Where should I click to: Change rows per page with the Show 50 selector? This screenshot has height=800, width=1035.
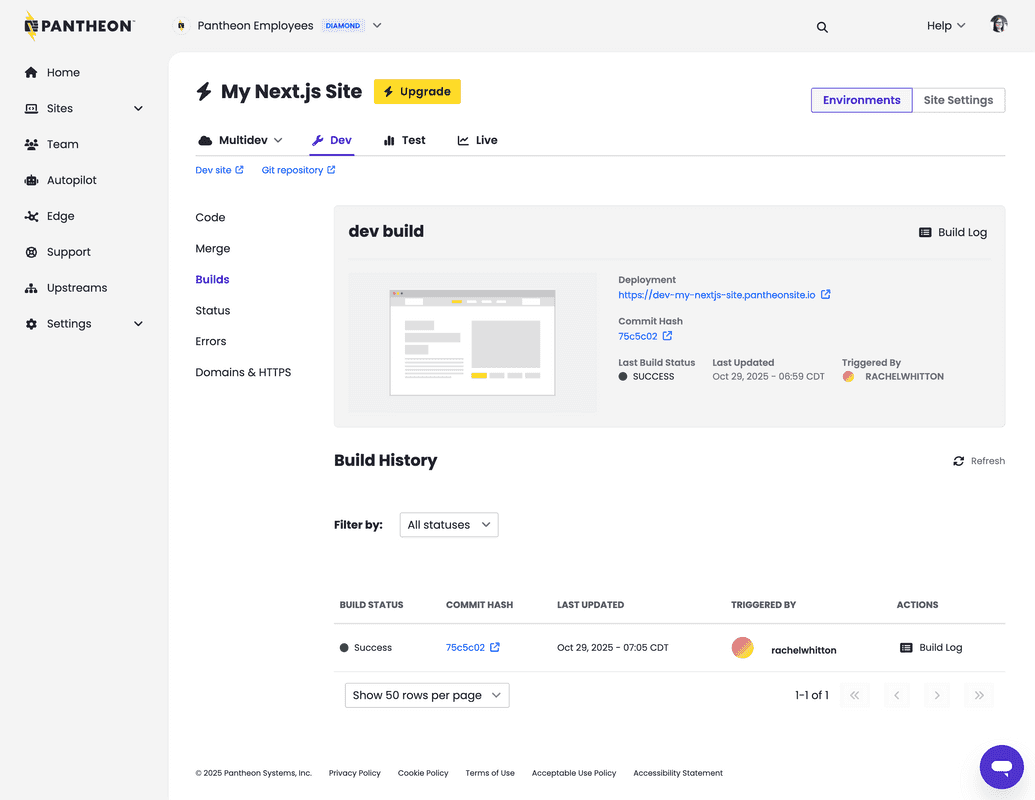pos(426,695)
